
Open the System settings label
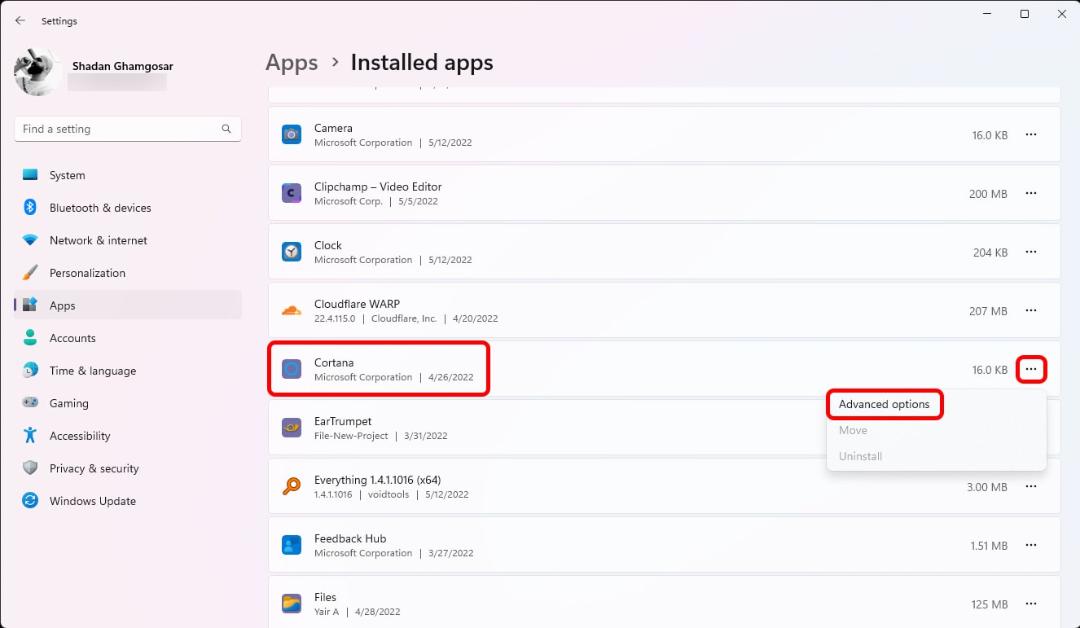click(x=68, y=175)
